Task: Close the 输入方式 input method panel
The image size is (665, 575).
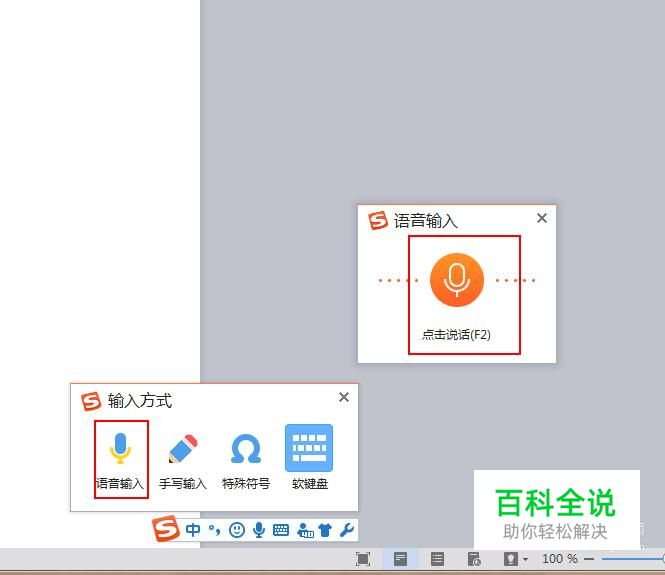Action: (x=344, y=397)
